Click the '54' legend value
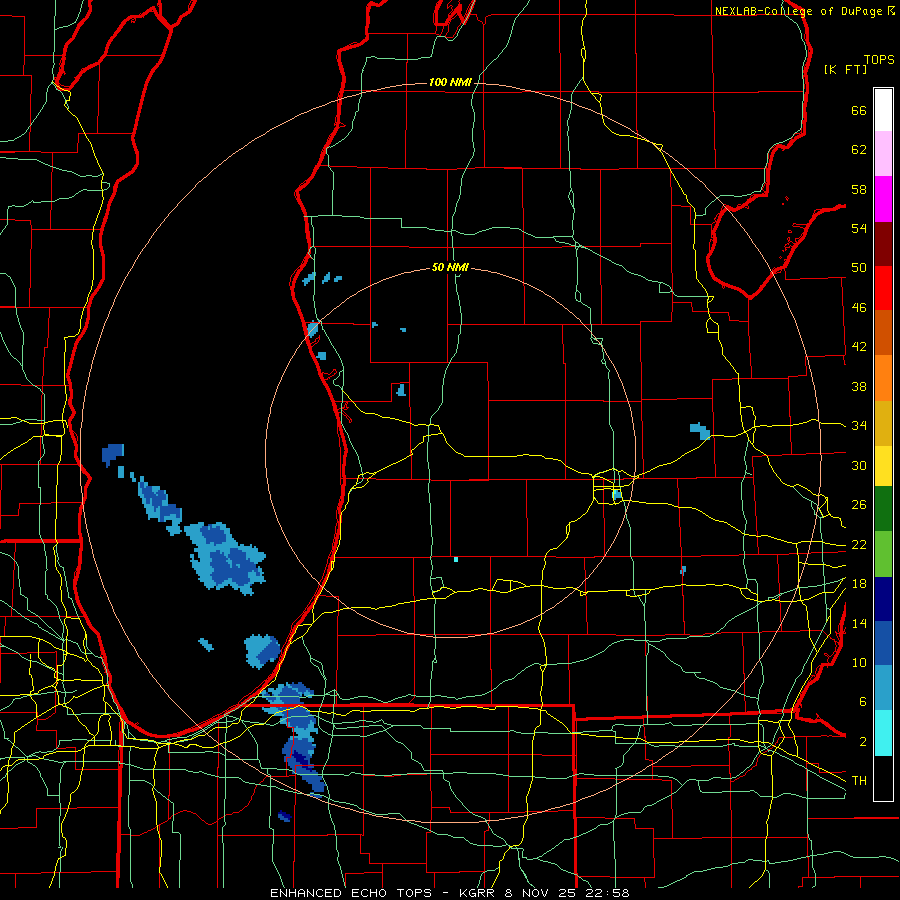Viewport: 900px width, 900px height. pyautogui.click(x=859, y=228)
